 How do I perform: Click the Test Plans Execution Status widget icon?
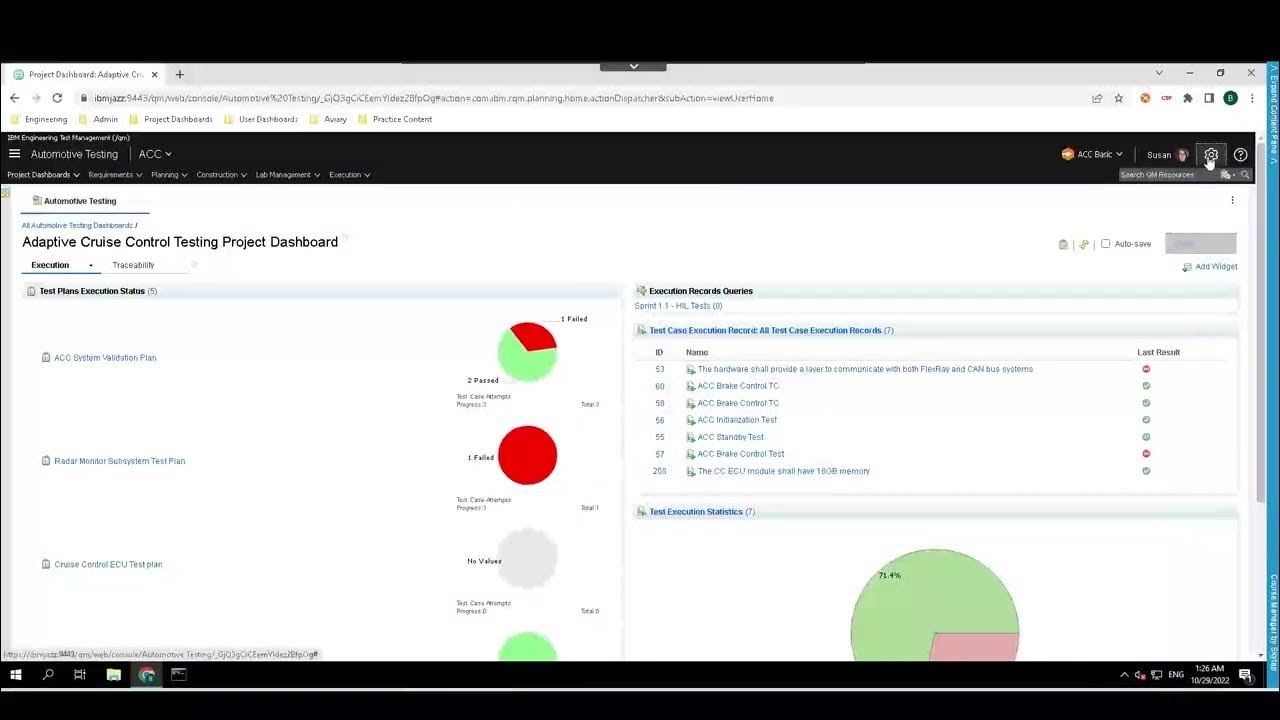(x=31, y=291)
